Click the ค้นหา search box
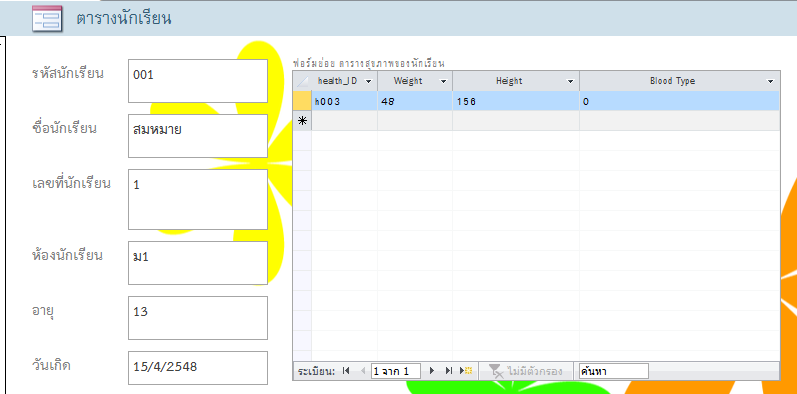 click(x=614, y=371)
